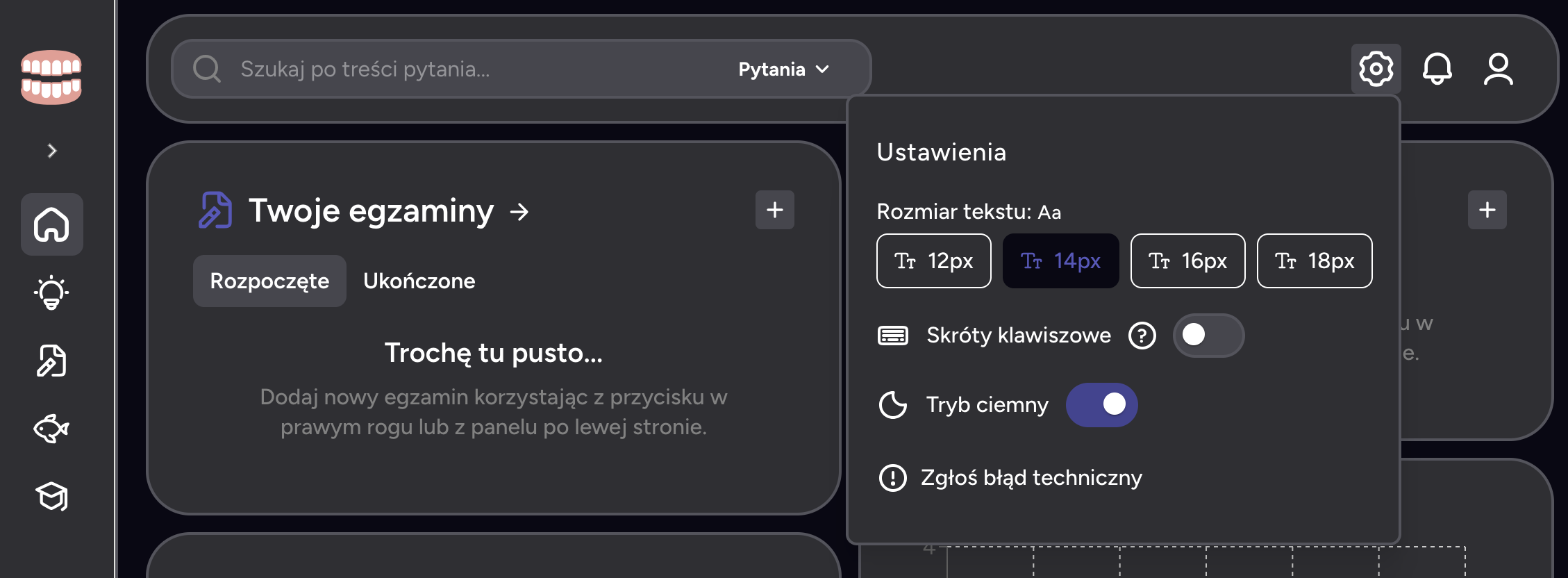Close settings via gear icon
This screenshot has width=1568, height=578.
click(1376, 69)
